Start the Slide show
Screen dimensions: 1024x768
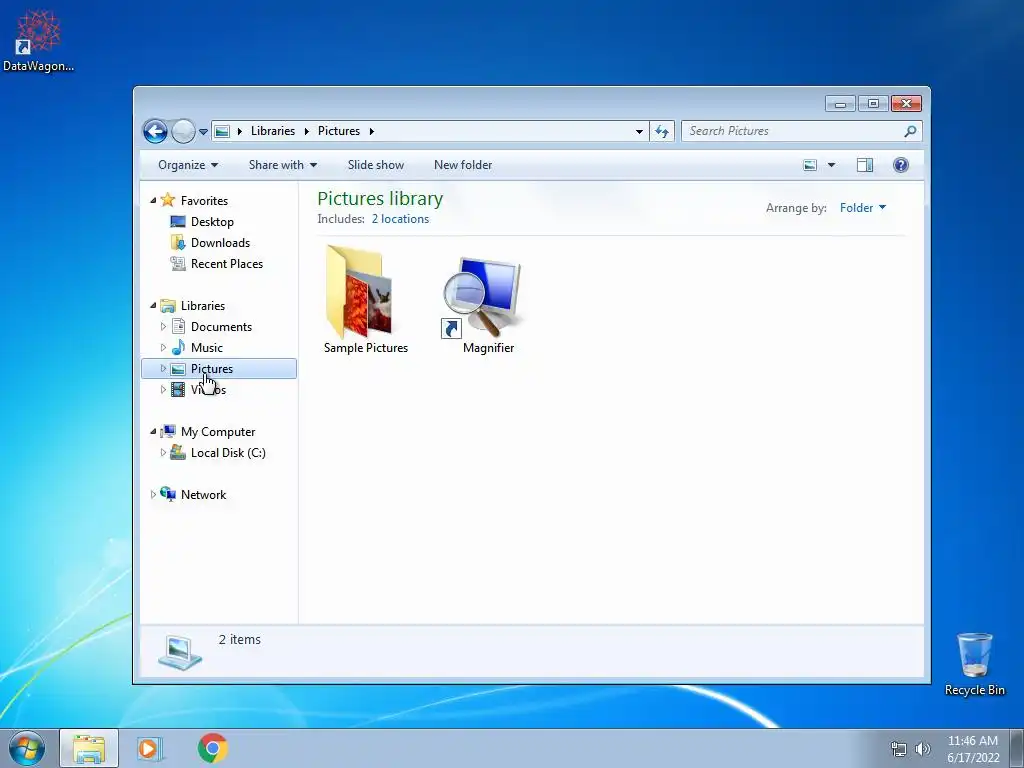(x=376, y=165)
